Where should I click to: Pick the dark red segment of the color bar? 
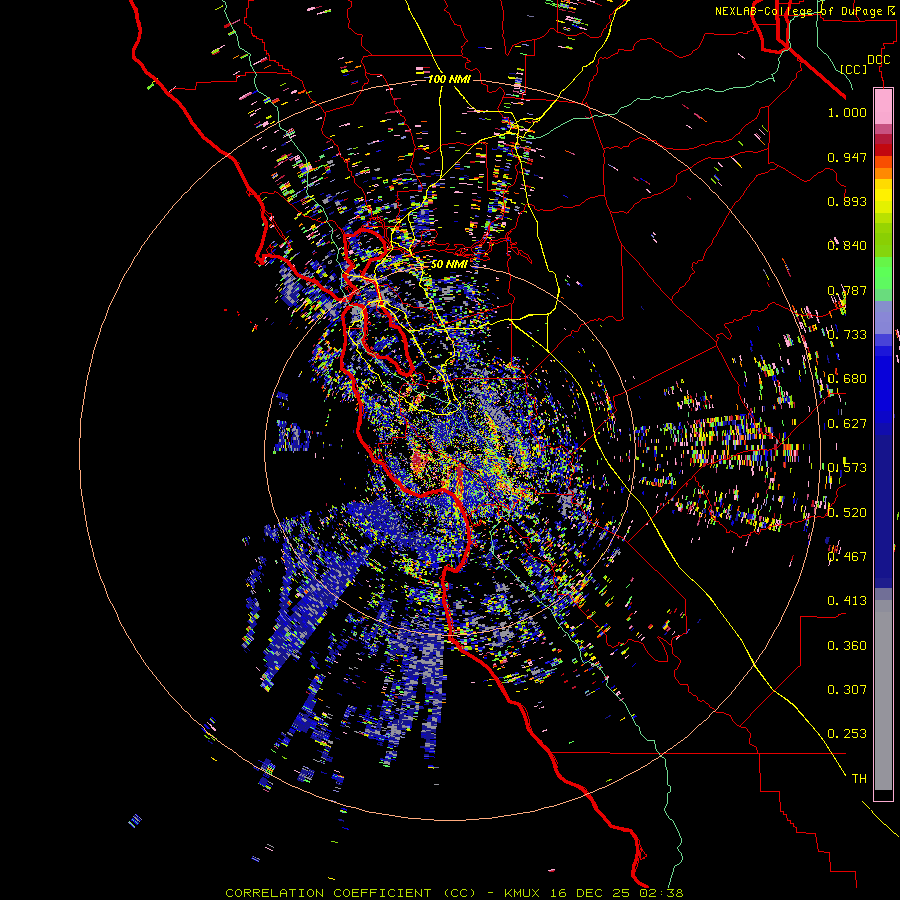point(883,149)
